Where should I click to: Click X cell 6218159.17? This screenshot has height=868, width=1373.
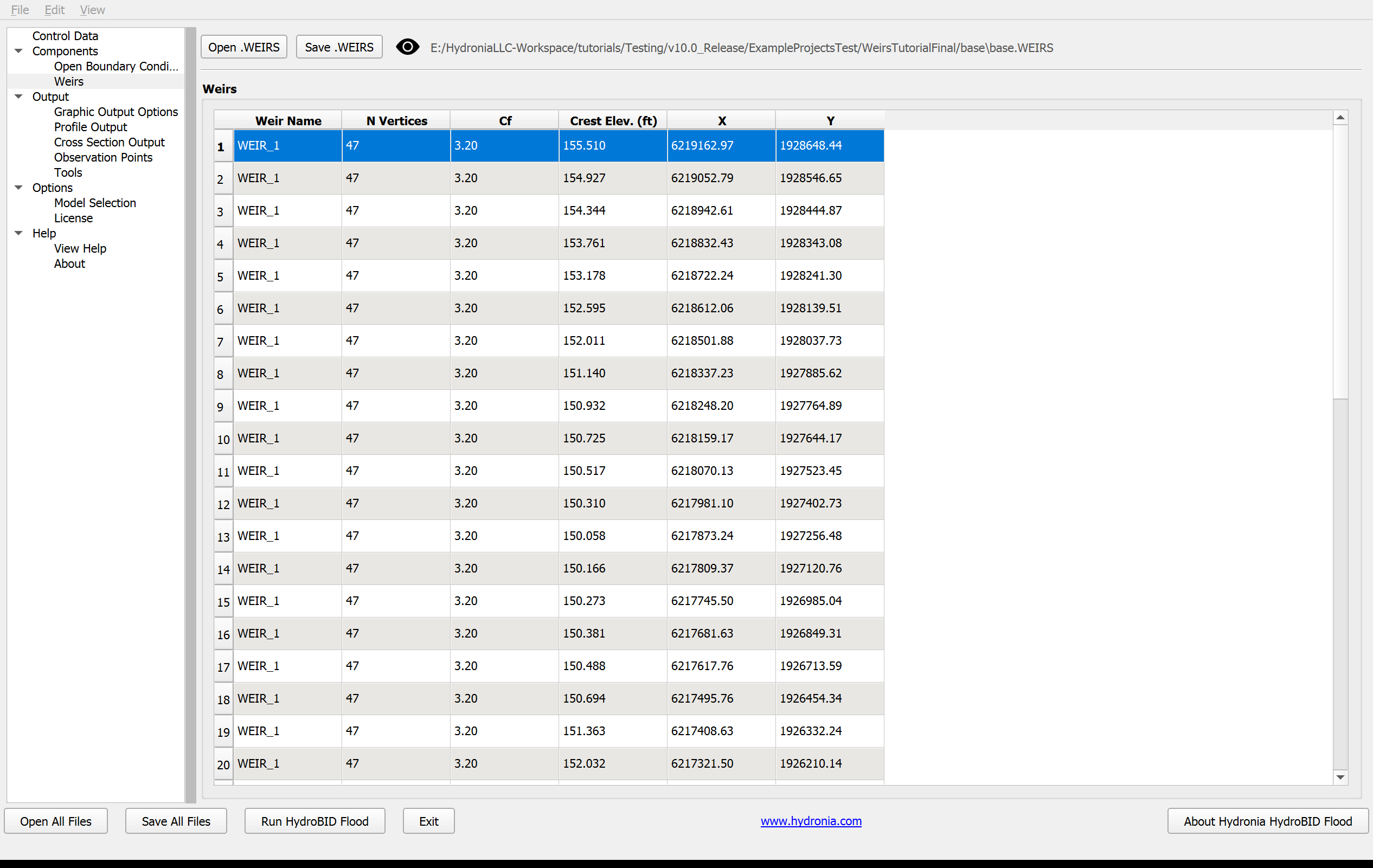click(721, 438)
